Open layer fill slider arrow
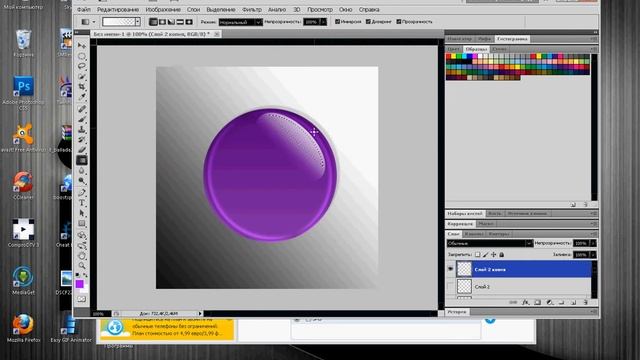 (593, 254)
